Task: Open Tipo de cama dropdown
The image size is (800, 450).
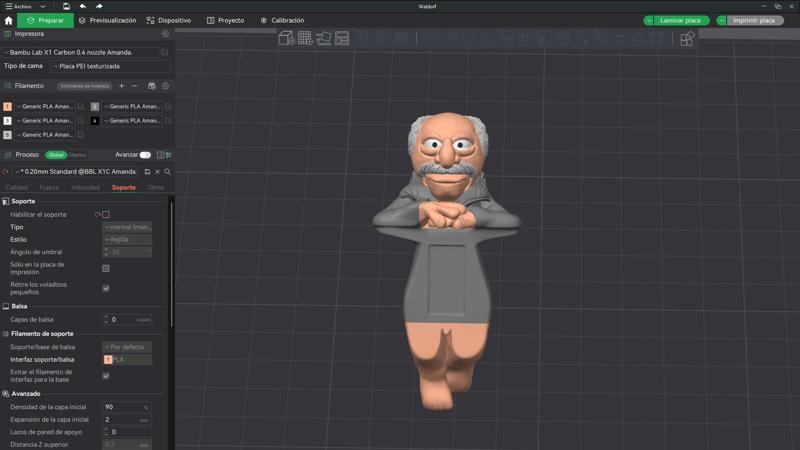Action: [x=110, y=66]
